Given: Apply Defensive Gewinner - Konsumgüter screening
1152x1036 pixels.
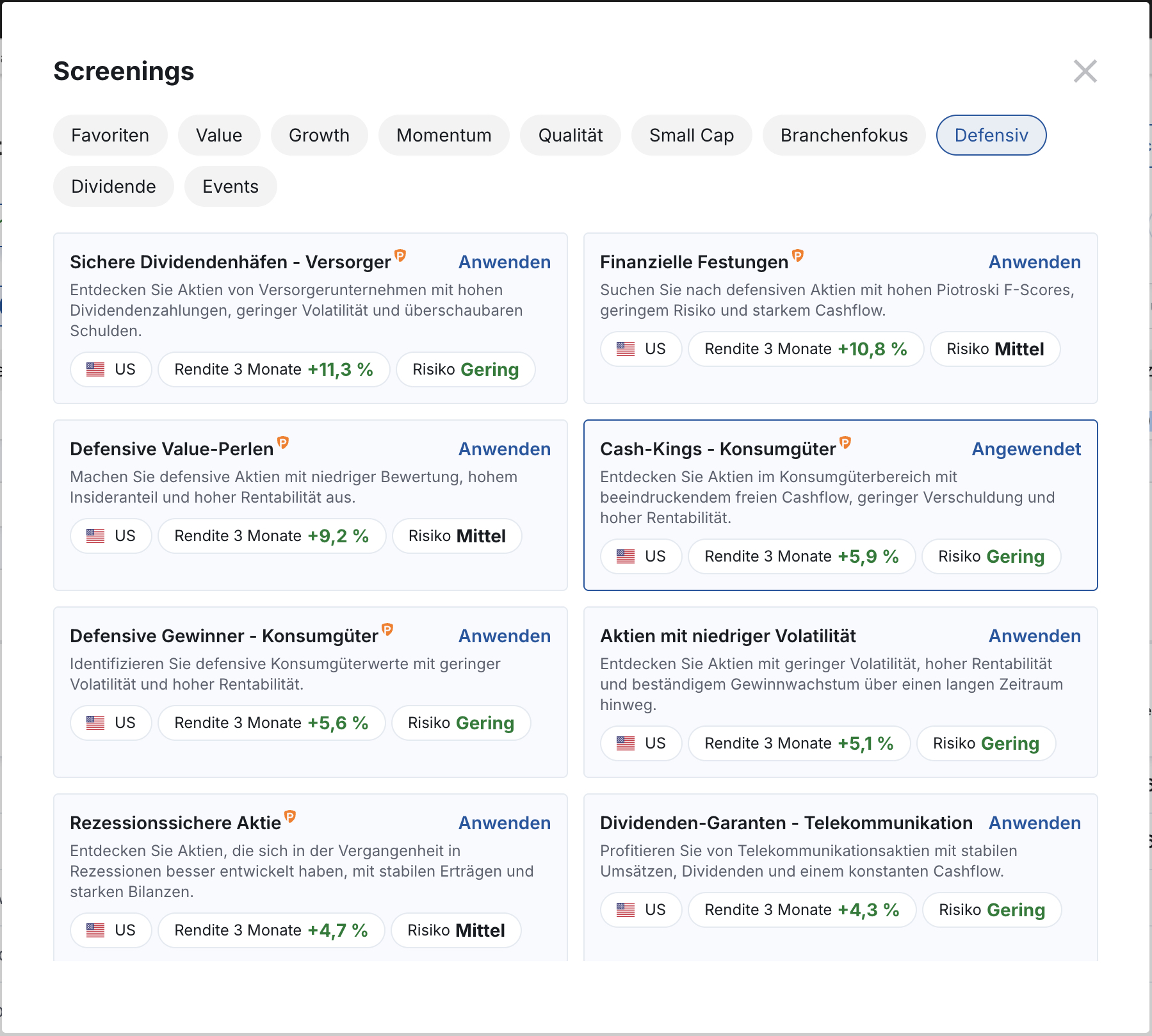Looking at the screenshot, I should [505, 636].
